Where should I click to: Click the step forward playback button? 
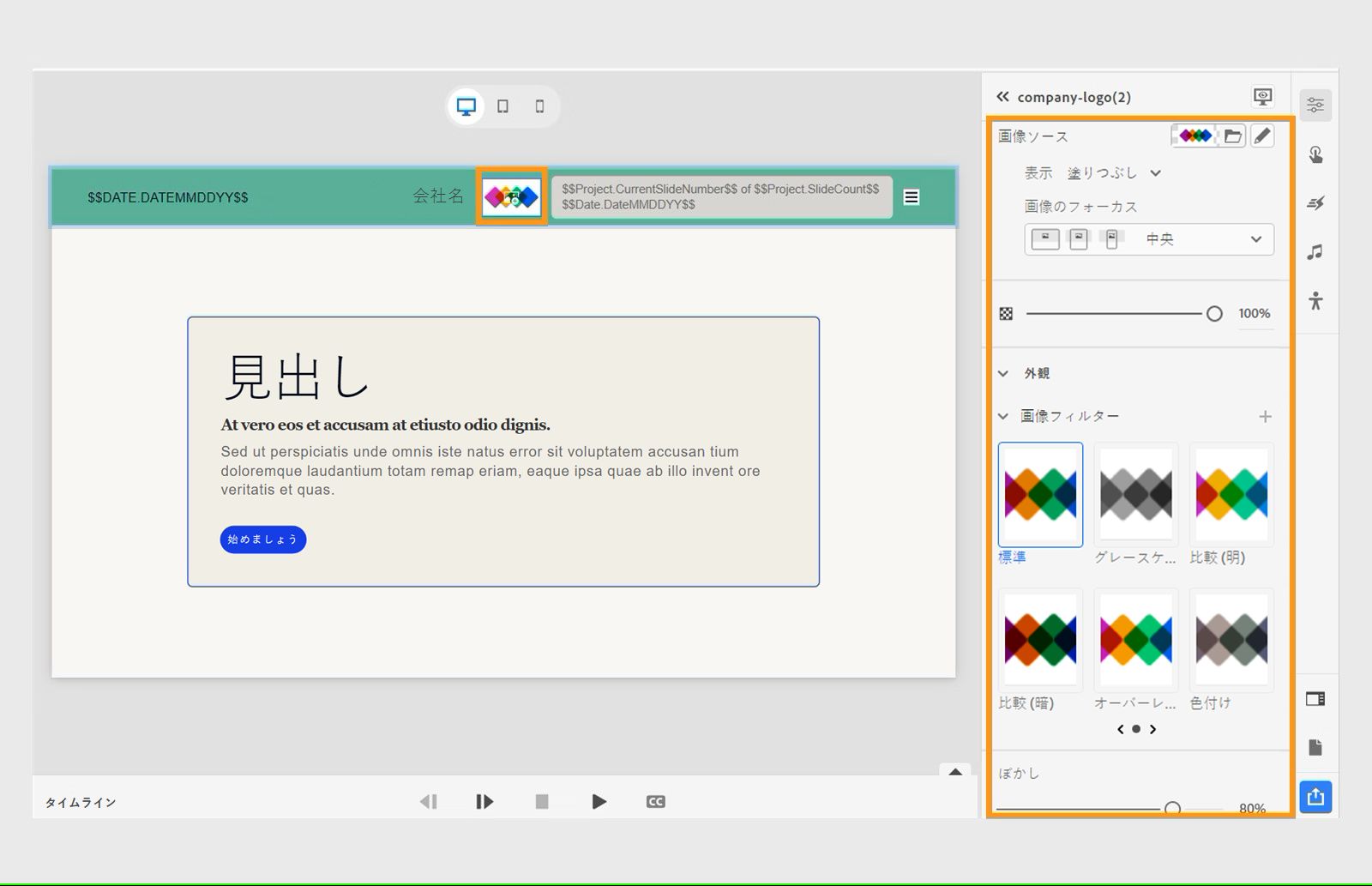[484, 802]
